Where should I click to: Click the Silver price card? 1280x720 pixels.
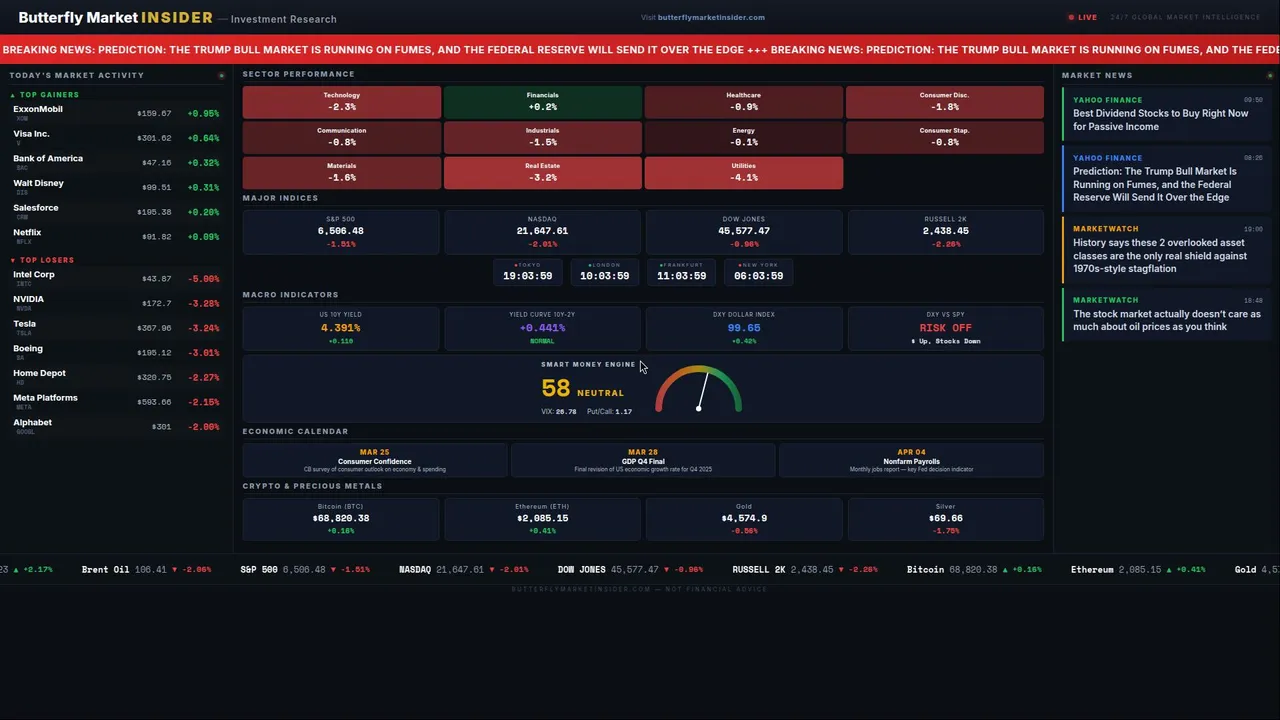pyautogui.click(x=946, y=519)
